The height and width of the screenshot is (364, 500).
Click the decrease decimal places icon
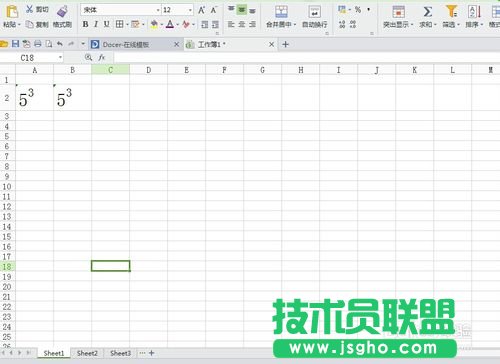tap(353, 24)
